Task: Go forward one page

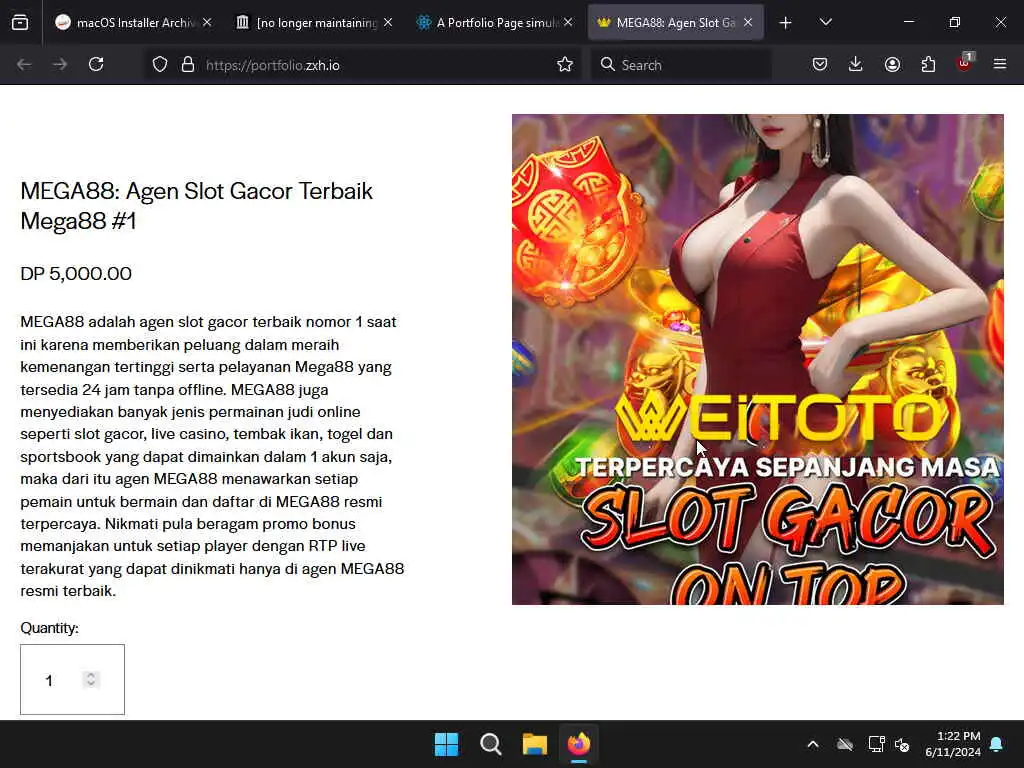Action: point(60,64)
